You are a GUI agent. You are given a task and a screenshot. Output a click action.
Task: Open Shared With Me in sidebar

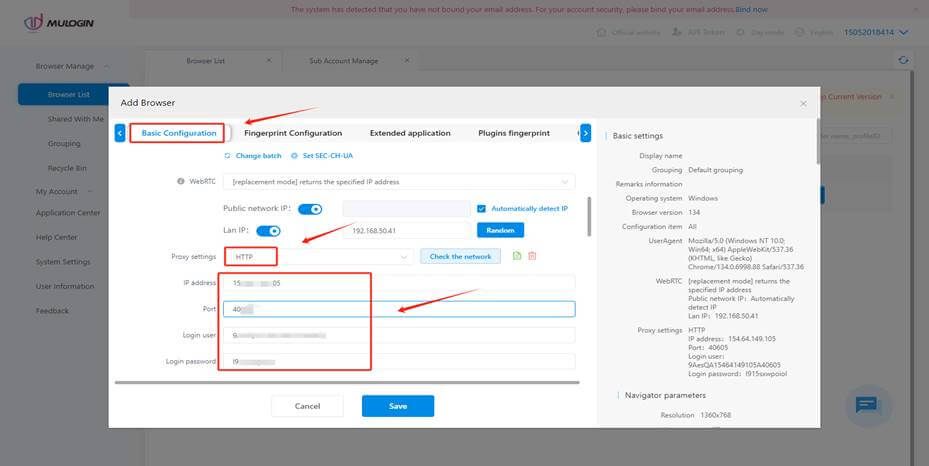(75, 119)
